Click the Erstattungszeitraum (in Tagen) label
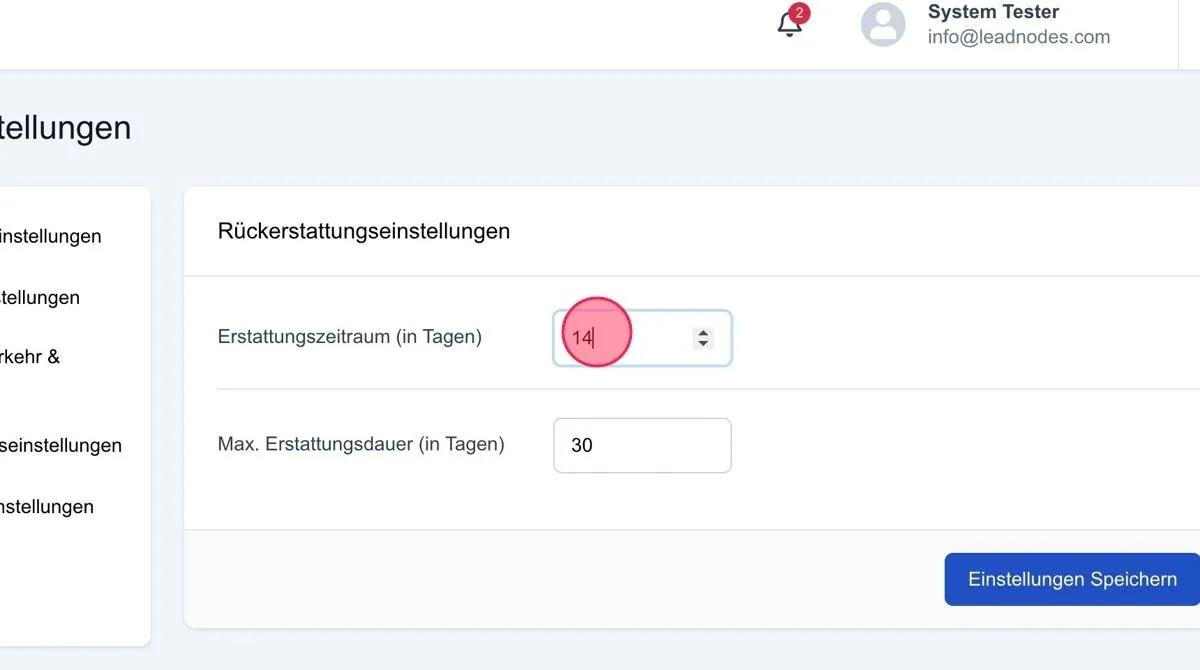 (x=350, y=337)
